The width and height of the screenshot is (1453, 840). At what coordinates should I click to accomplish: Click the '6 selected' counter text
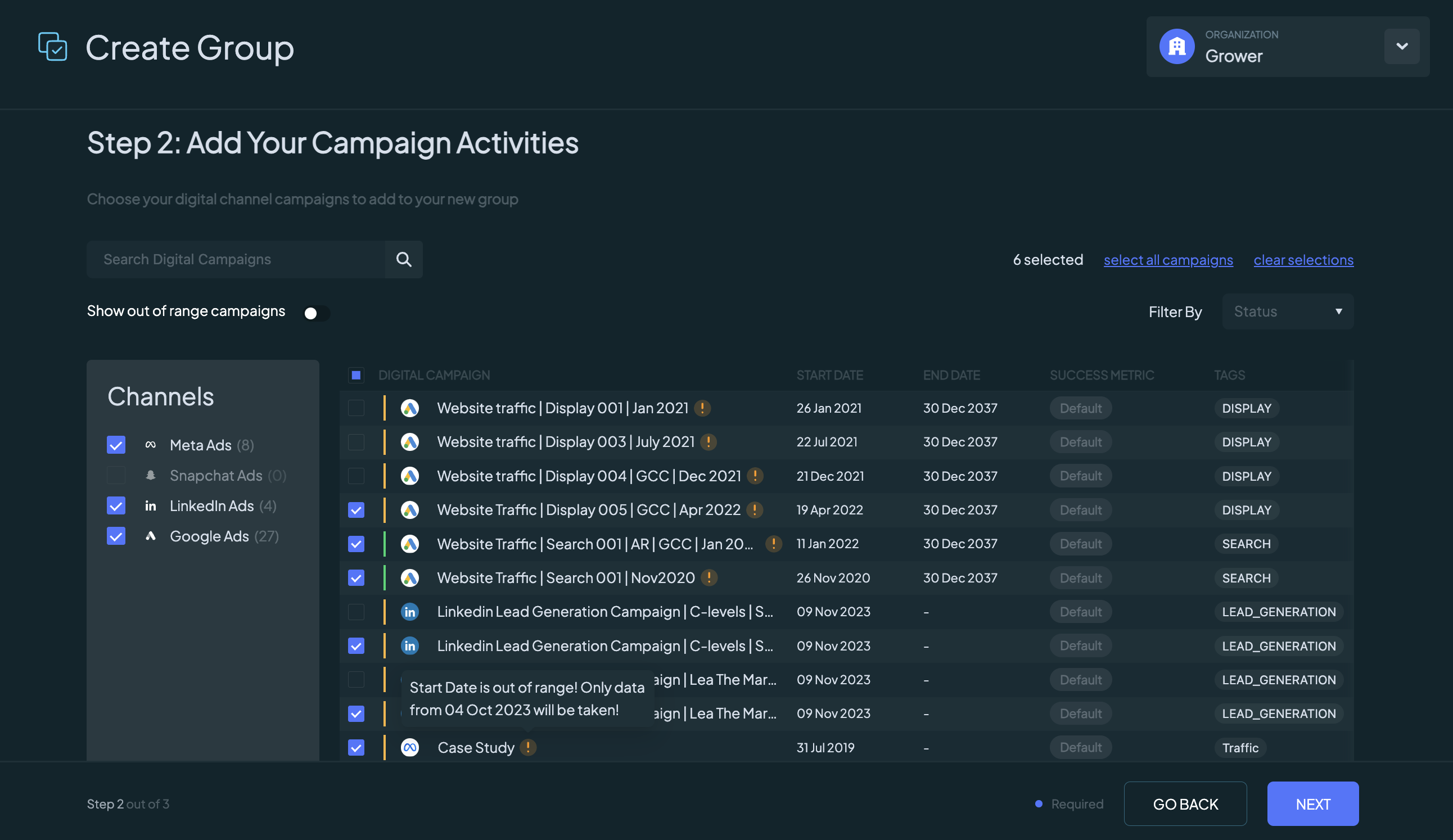pyautogui.click(x=1048, y=259)
